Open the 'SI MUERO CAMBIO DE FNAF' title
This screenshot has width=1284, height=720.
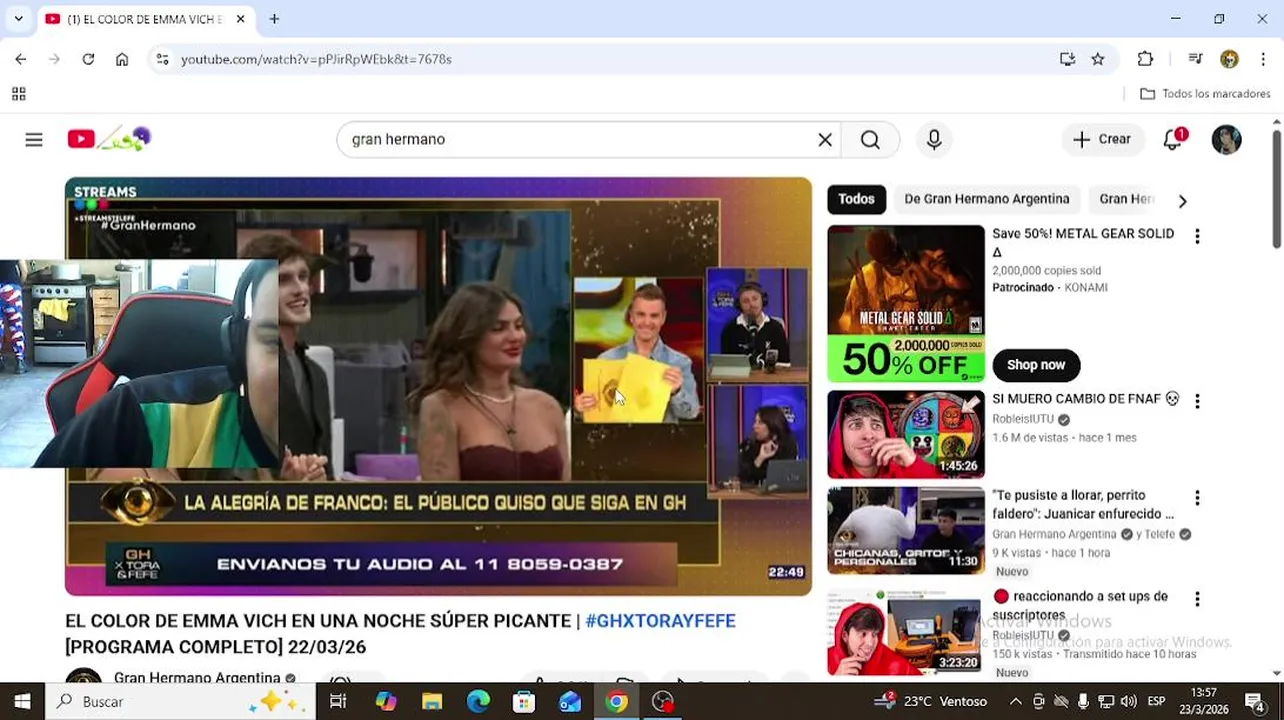point(1086,399)
